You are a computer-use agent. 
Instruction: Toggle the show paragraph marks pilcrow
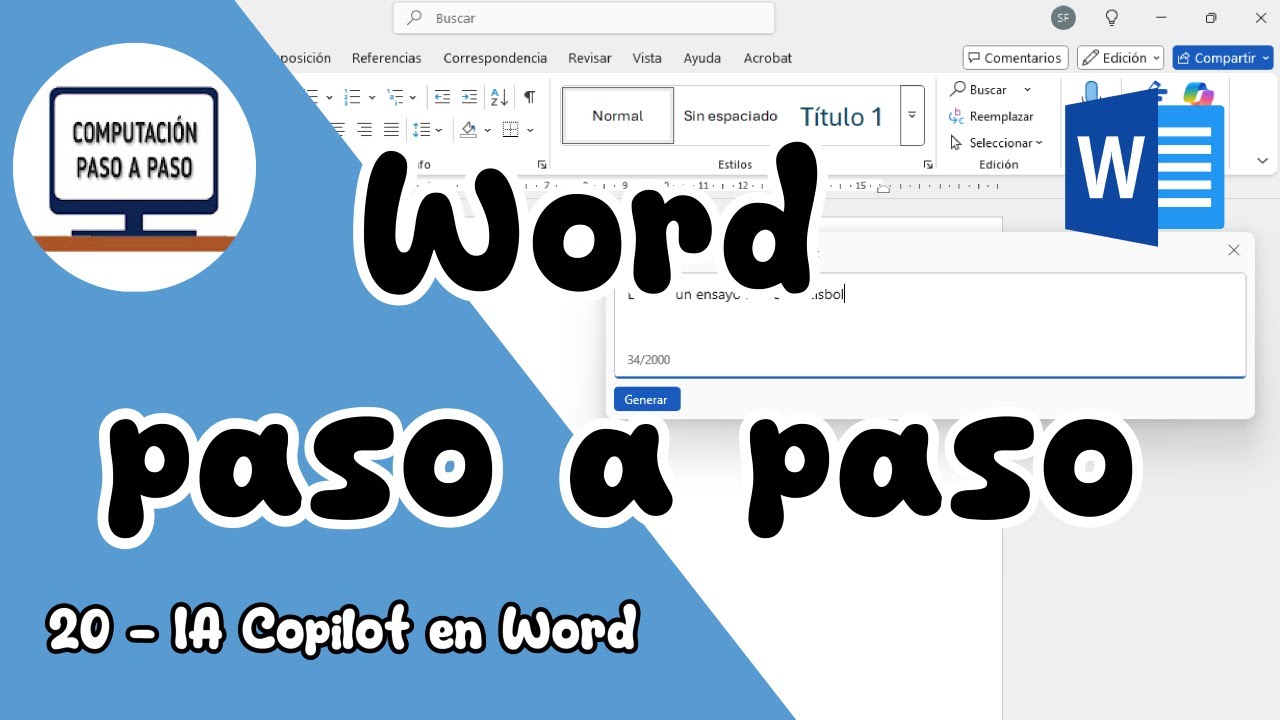pos(529,97)
